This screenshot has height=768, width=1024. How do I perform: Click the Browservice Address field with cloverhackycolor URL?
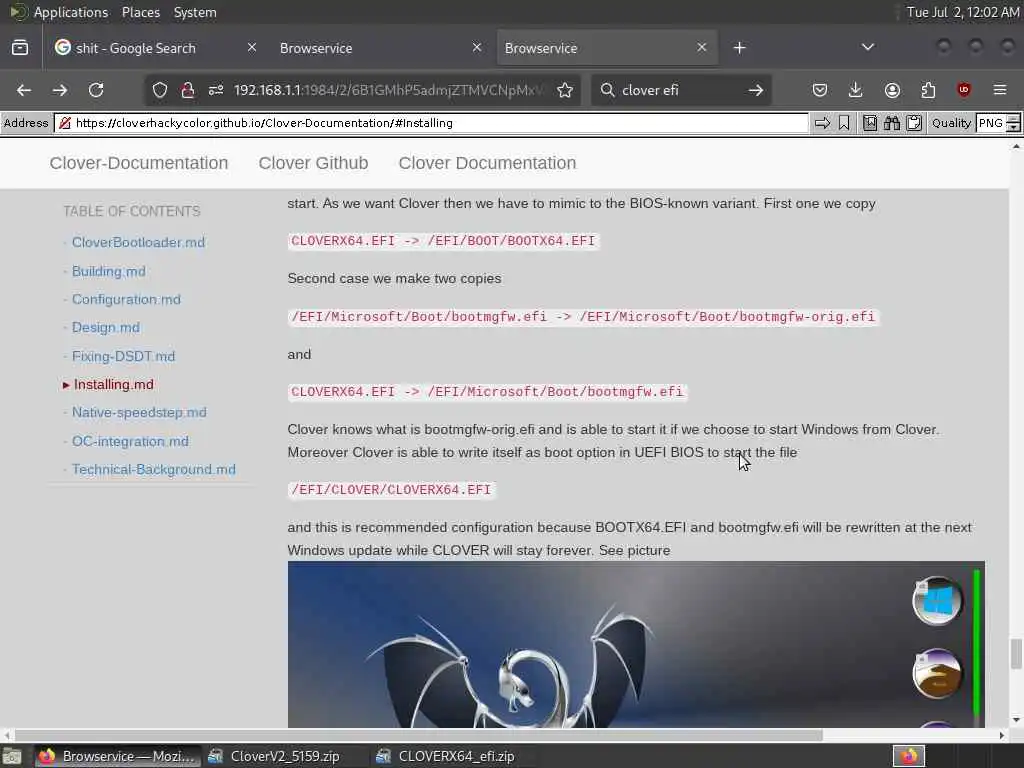click(431, 123)
